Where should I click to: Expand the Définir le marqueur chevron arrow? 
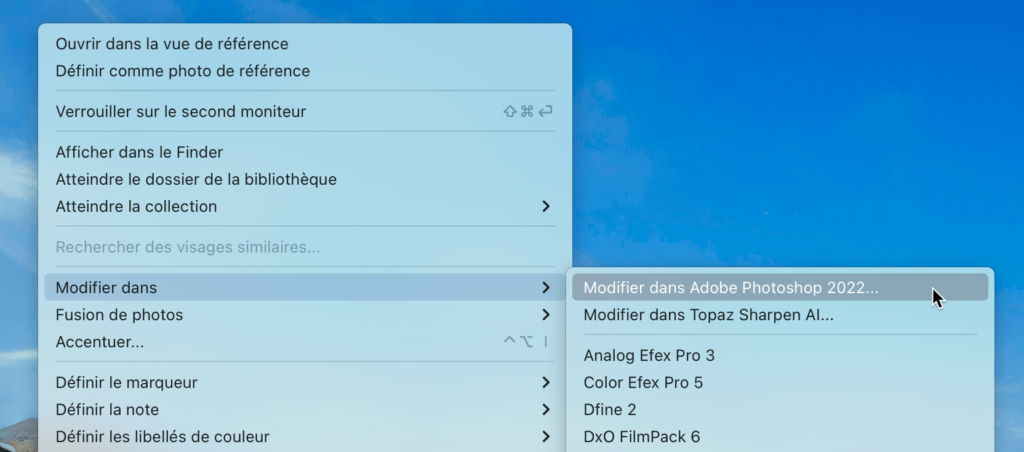click(x=546, y=382)
